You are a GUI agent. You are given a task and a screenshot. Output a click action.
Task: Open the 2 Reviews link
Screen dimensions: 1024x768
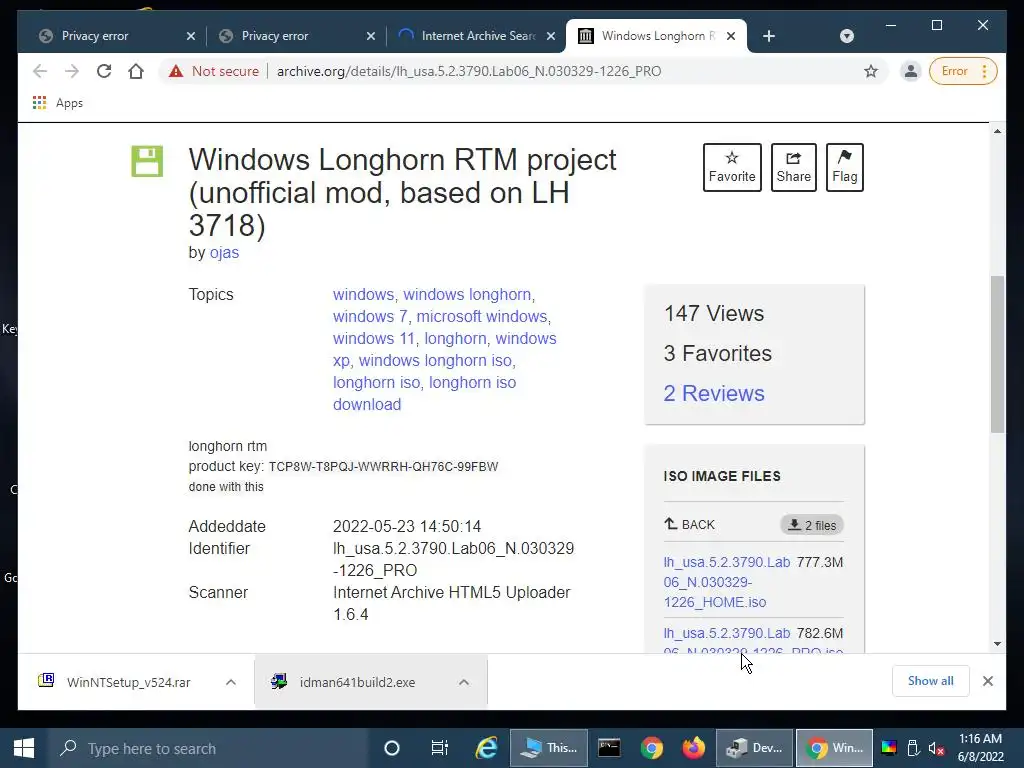tap(714, 393)
